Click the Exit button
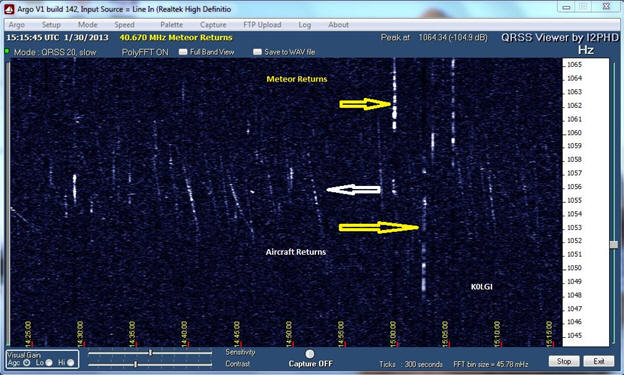The image size is (624, 375). point(599,361)
